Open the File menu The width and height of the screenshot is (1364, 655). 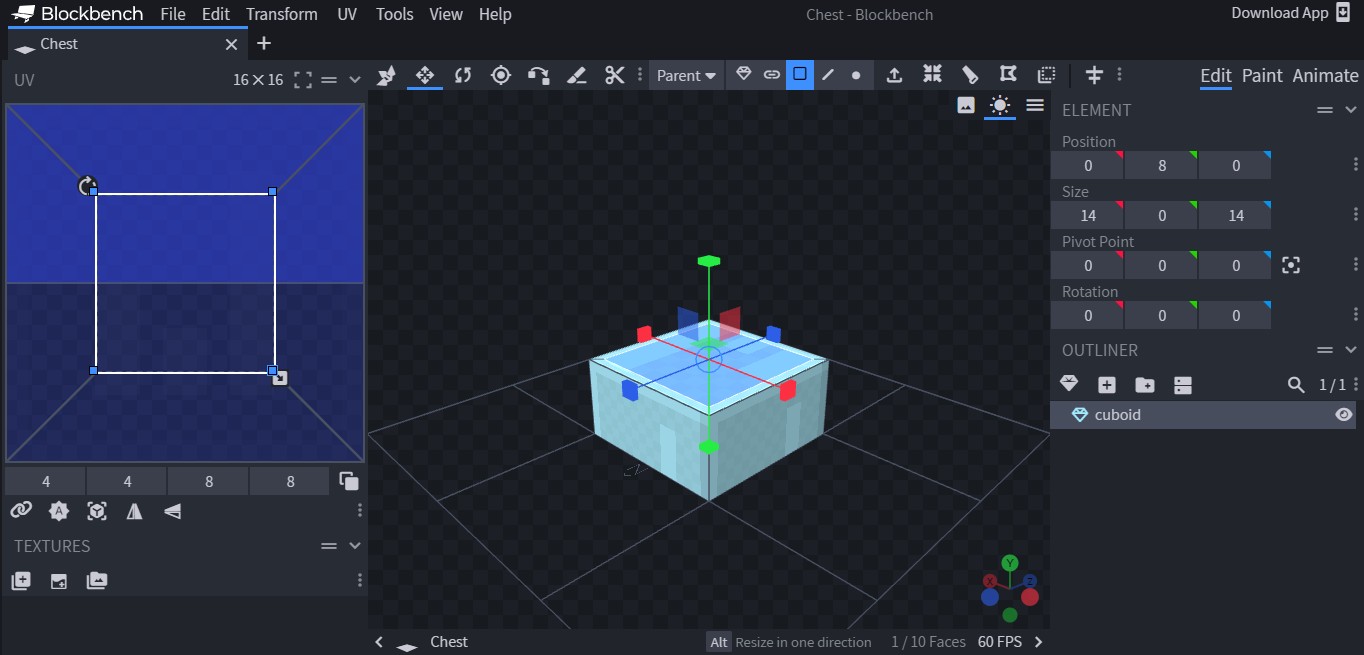tap(173, 14)
